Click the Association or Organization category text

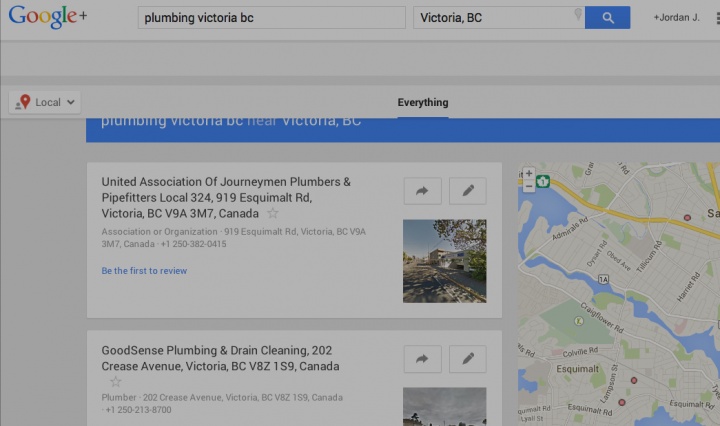[x=159, y=232]
